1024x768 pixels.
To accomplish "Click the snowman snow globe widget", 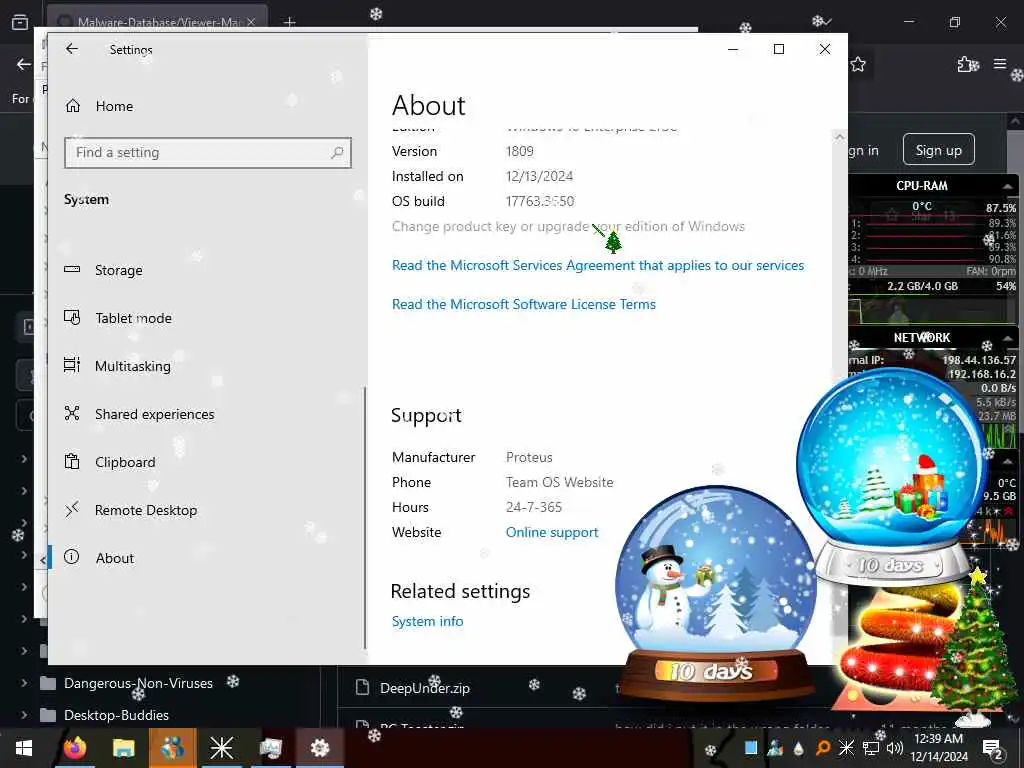I will pos(715,591).
